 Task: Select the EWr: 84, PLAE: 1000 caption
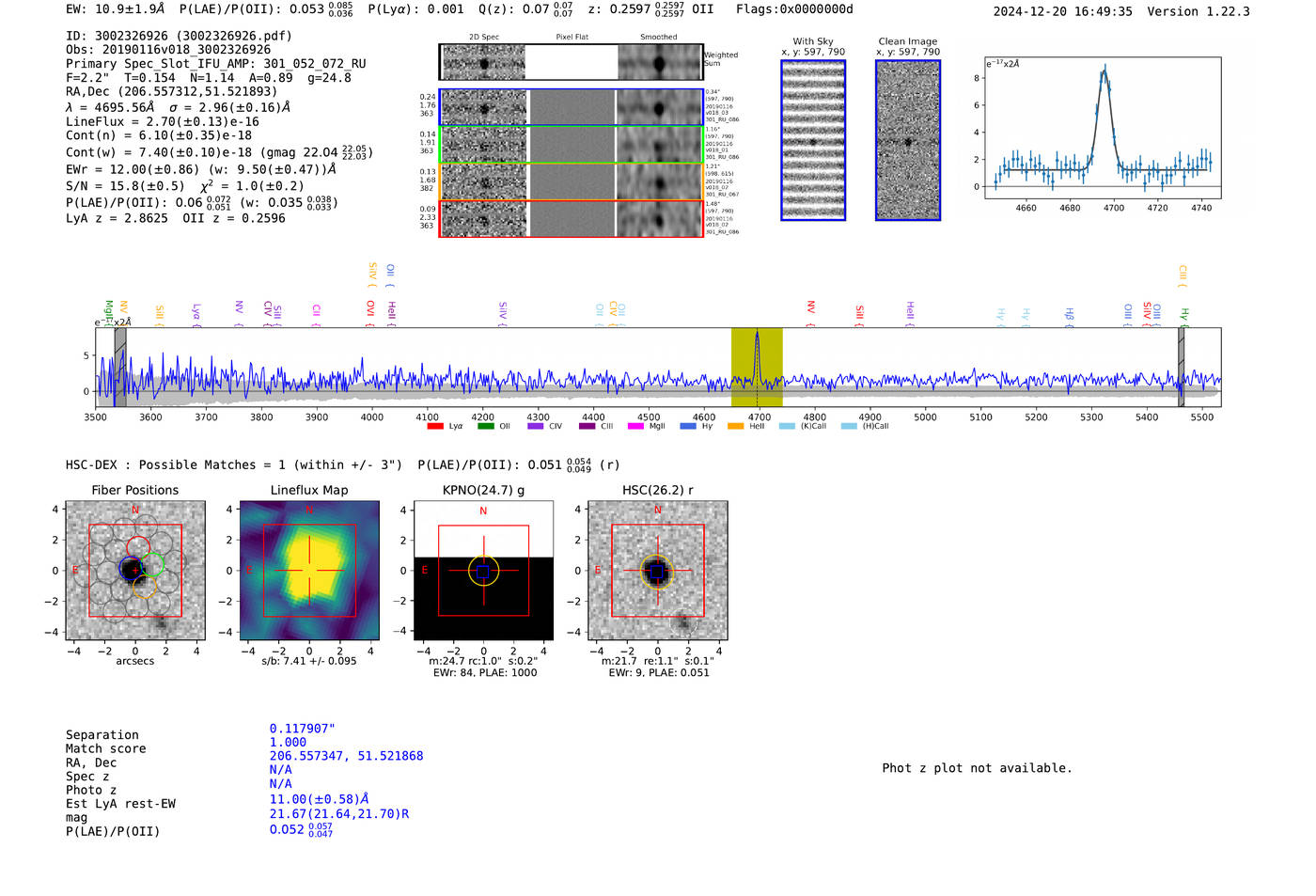(x=485, y=673)
